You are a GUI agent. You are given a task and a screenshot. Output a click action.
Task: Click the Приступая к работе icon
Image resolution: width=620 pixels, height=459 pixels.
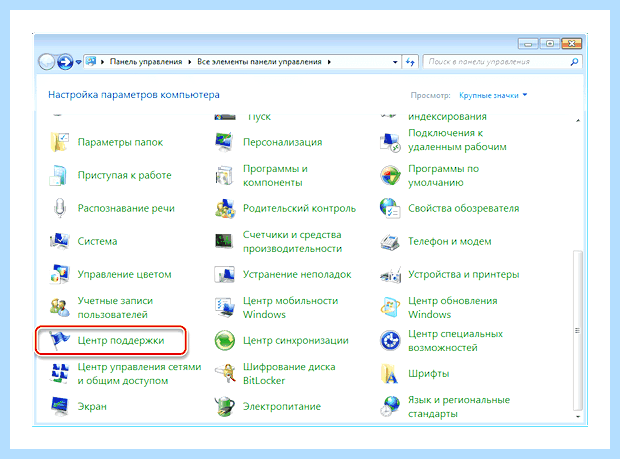click(x=59, y=175)
